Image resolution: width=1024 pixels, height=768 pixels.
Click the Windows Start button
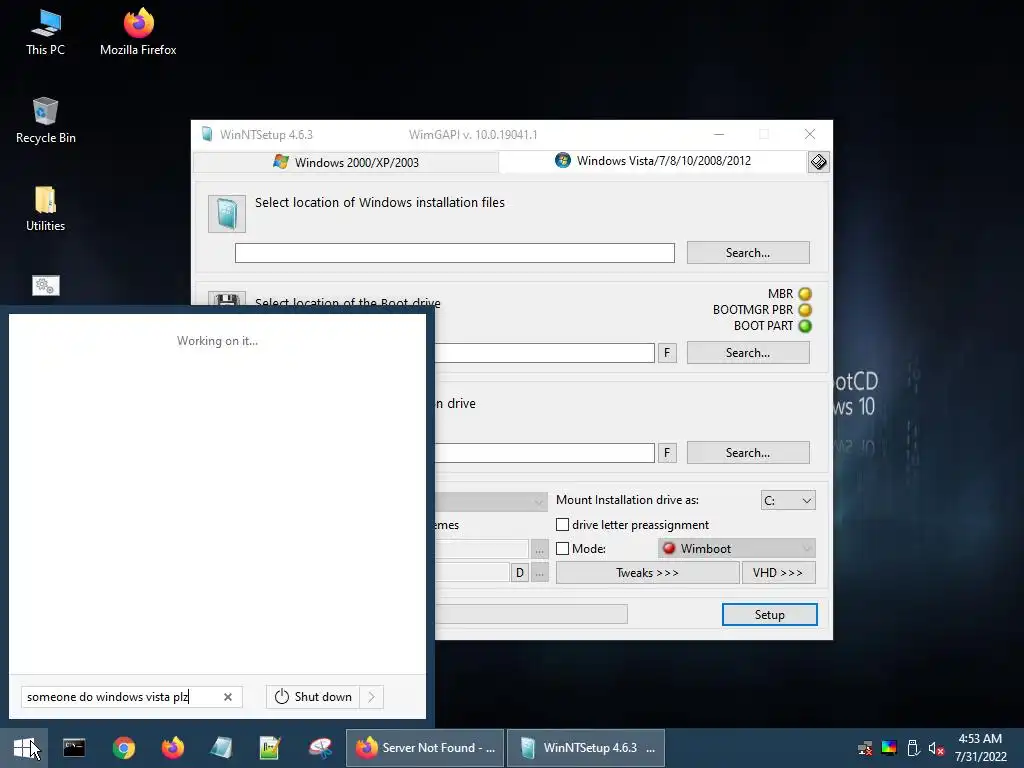pos(24,748)
